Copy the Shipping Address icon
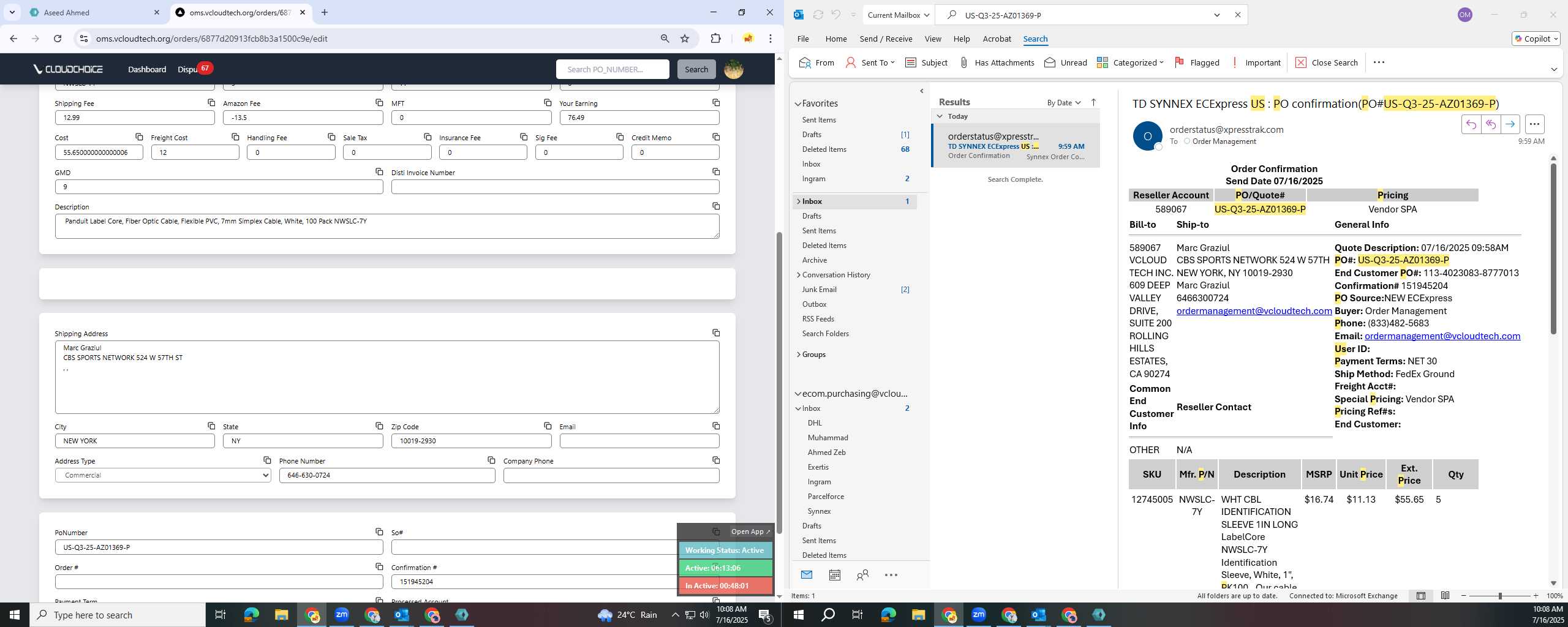Viewport: 1568px width, 627px height. click(x=716, y=332)
